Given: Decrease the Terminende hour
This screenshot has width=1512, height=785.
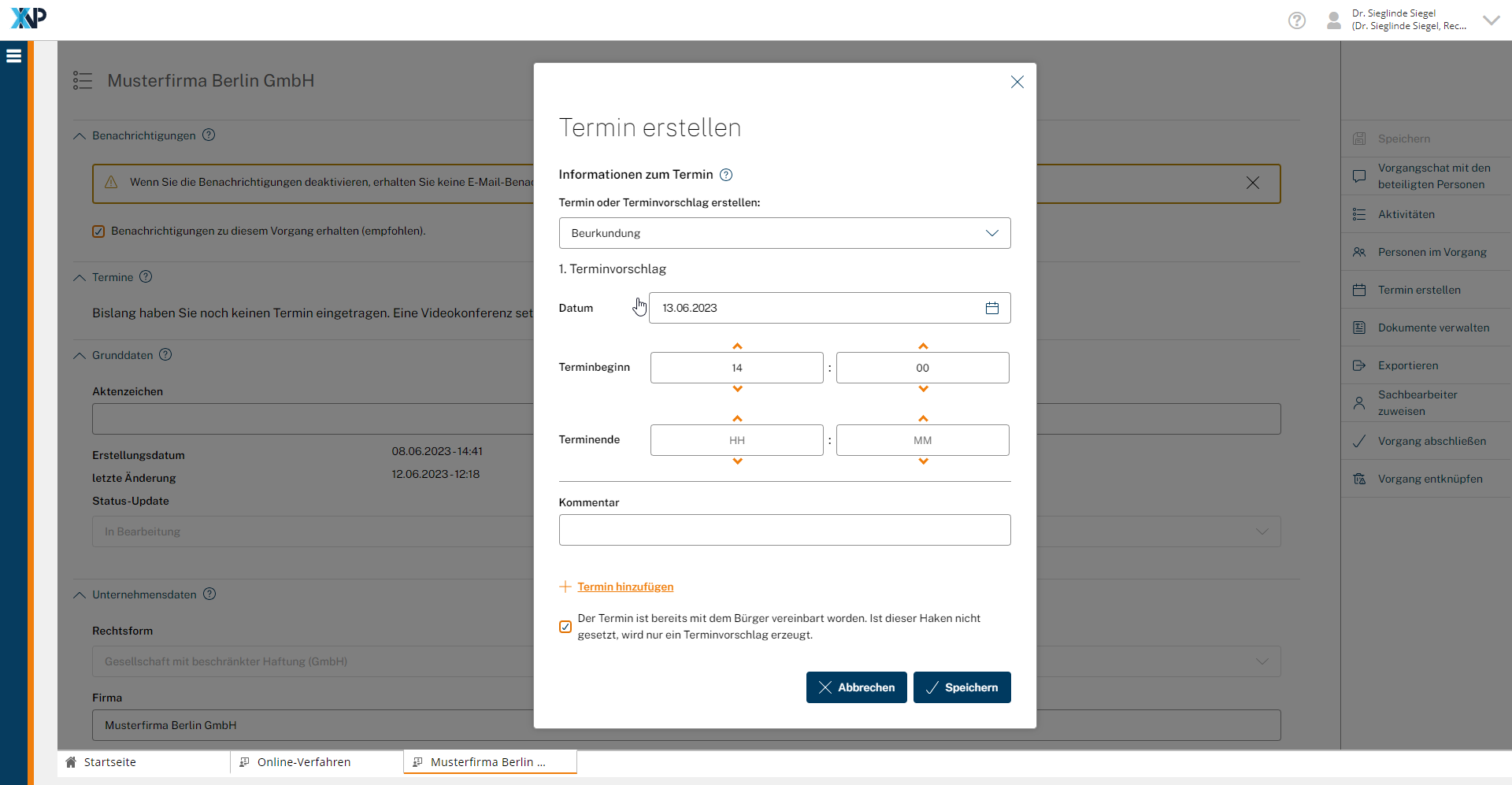Looking at the screenshot, I should (x=737, y=461).
